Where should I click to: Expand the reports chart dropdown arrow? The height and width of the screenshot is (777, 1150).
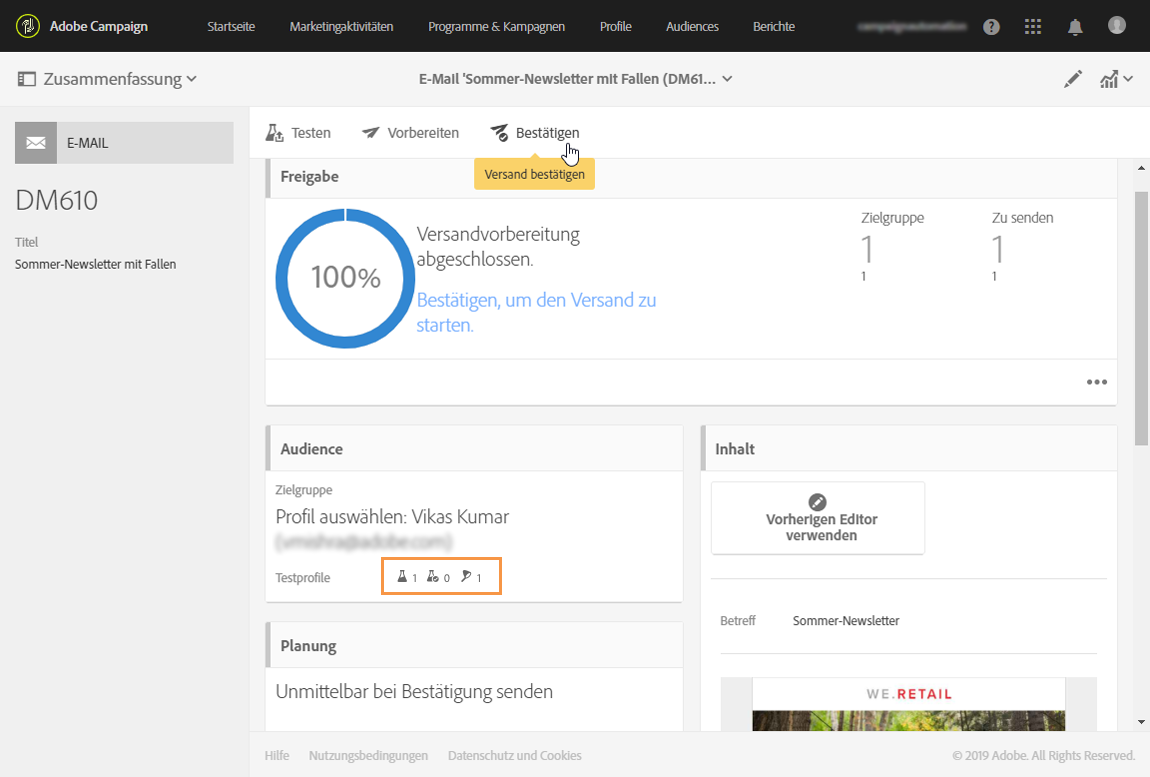pos(1128,79)
